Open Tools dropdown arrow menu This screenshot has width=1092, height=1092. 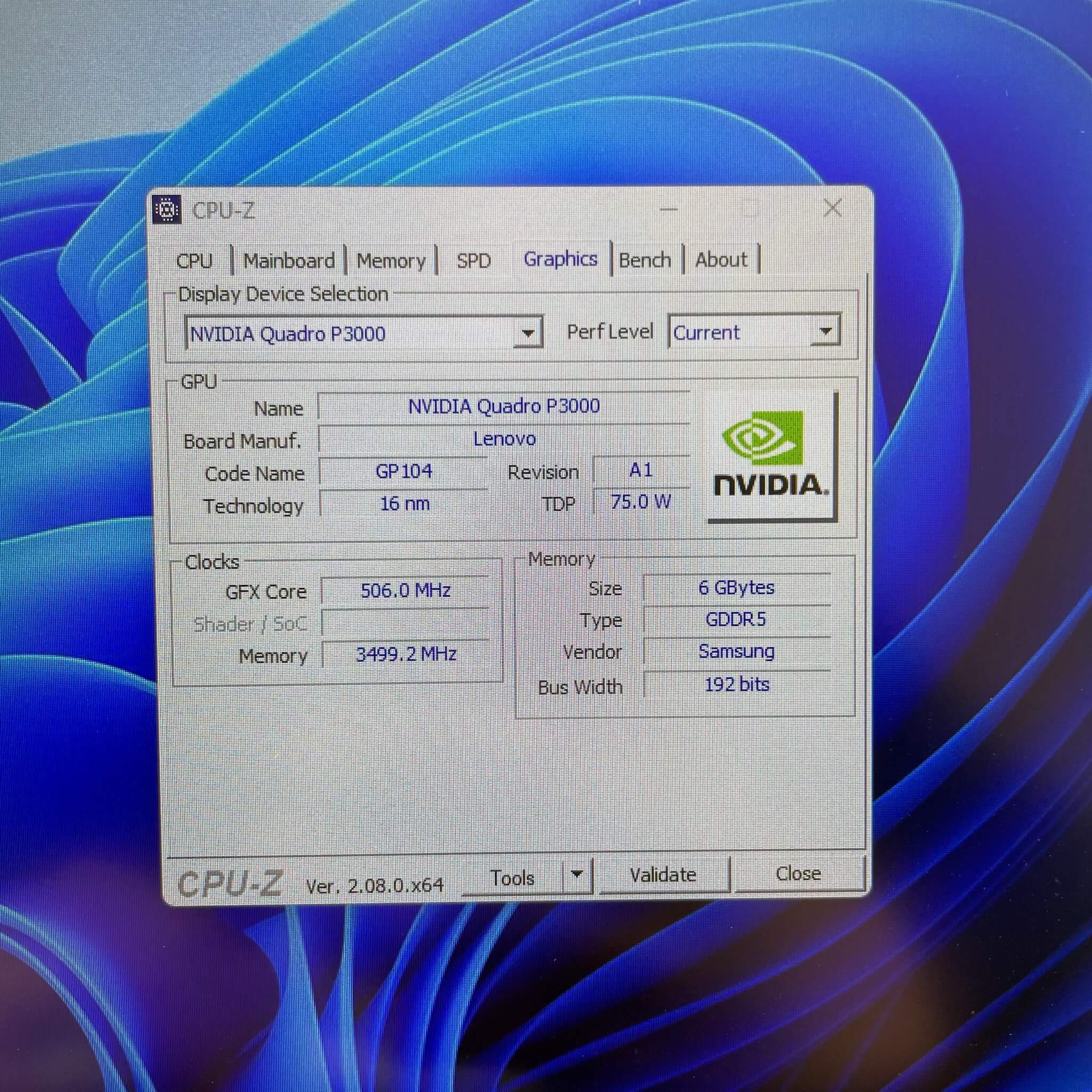[577, 876]
